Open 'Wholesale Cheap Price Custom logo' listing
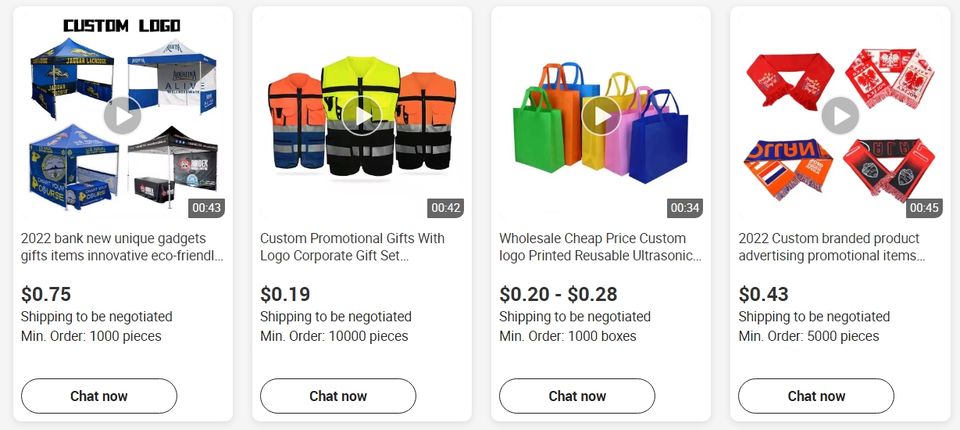Screen dimensions: 960x430 click(x=600, y=247)
